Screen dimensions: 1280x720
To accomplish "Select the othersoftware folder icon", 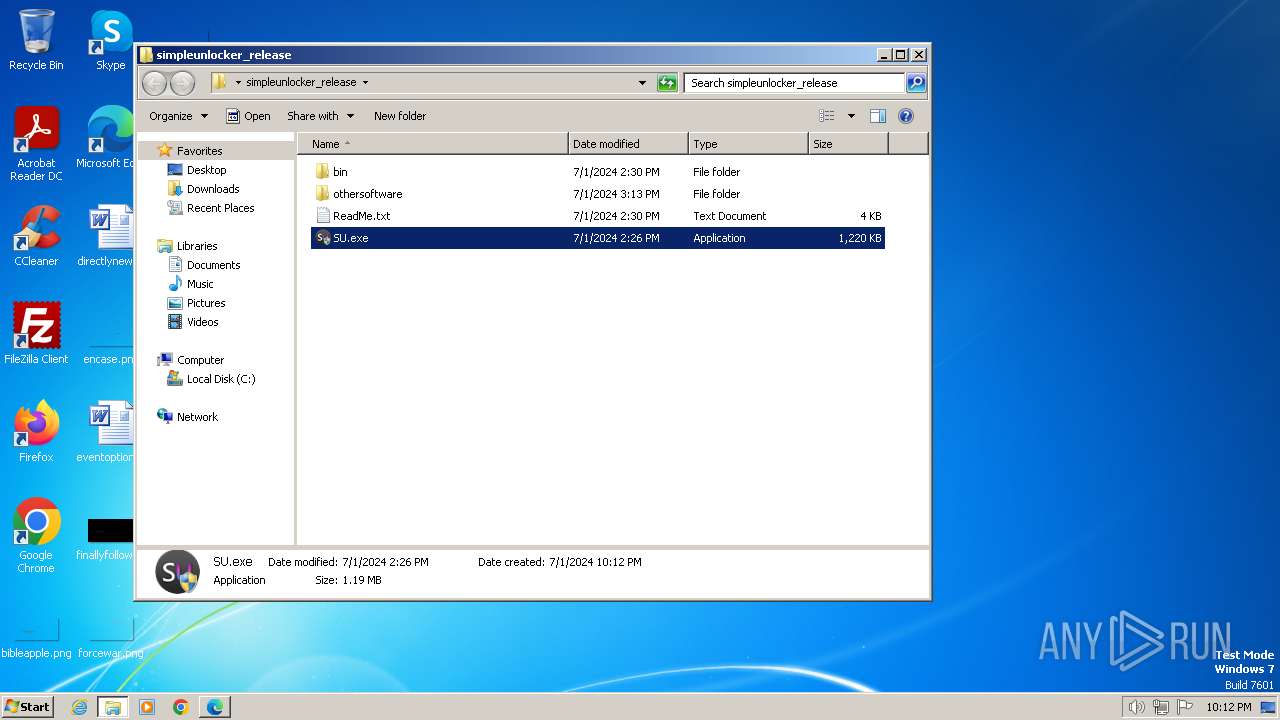I will tap(322, 194).
